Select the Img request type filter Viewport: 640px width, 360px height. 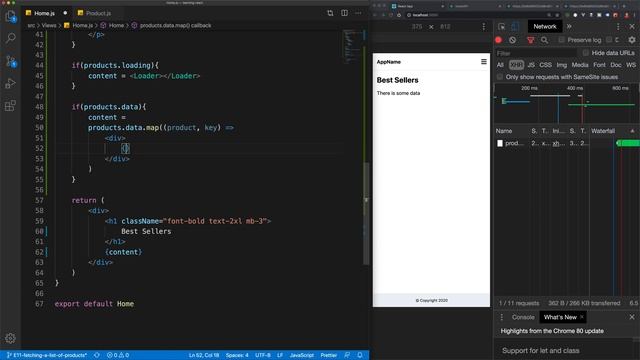point(562,65)
